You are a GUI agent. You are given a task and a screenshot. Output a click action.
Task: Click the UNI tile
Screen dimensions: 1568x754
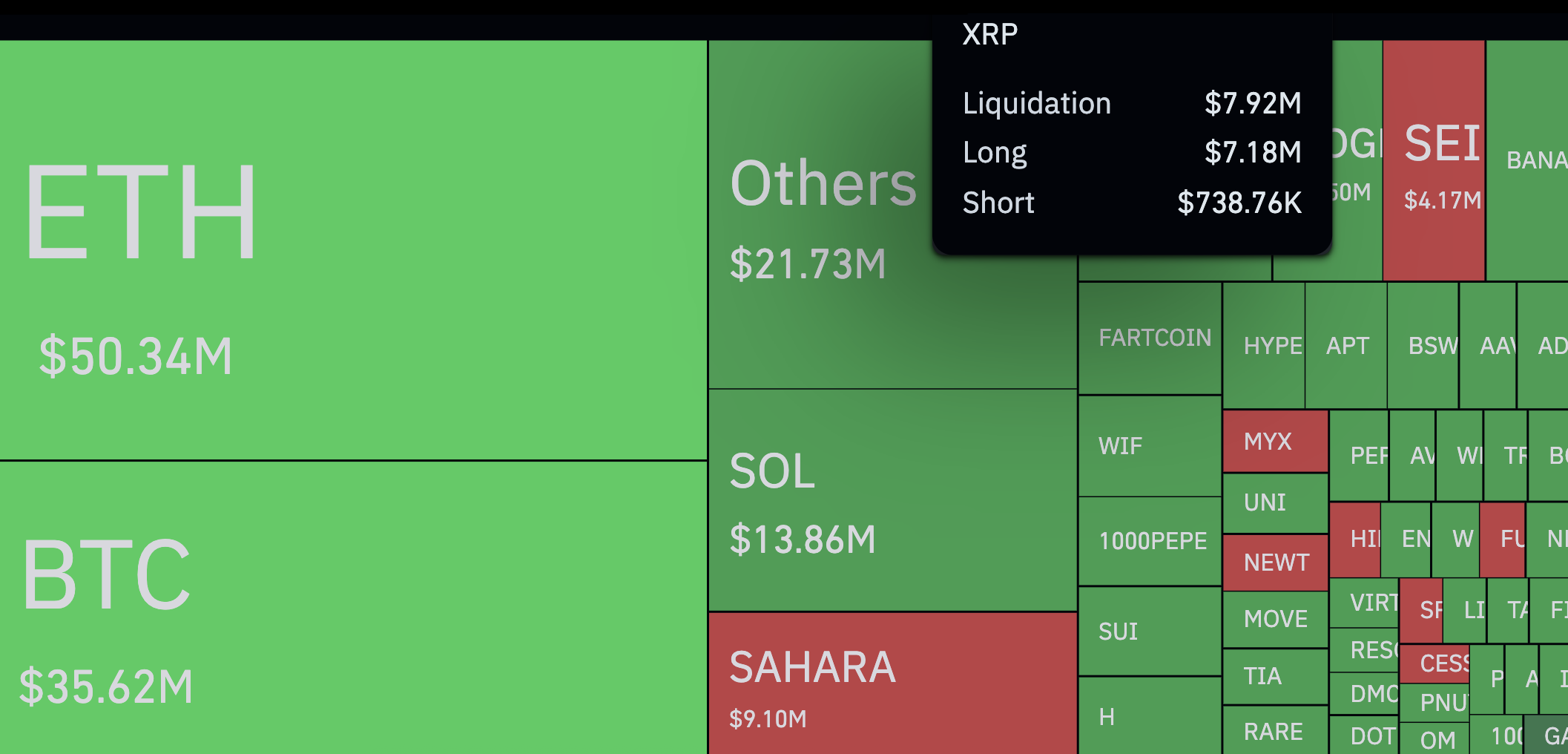(x=1275, y=502)
